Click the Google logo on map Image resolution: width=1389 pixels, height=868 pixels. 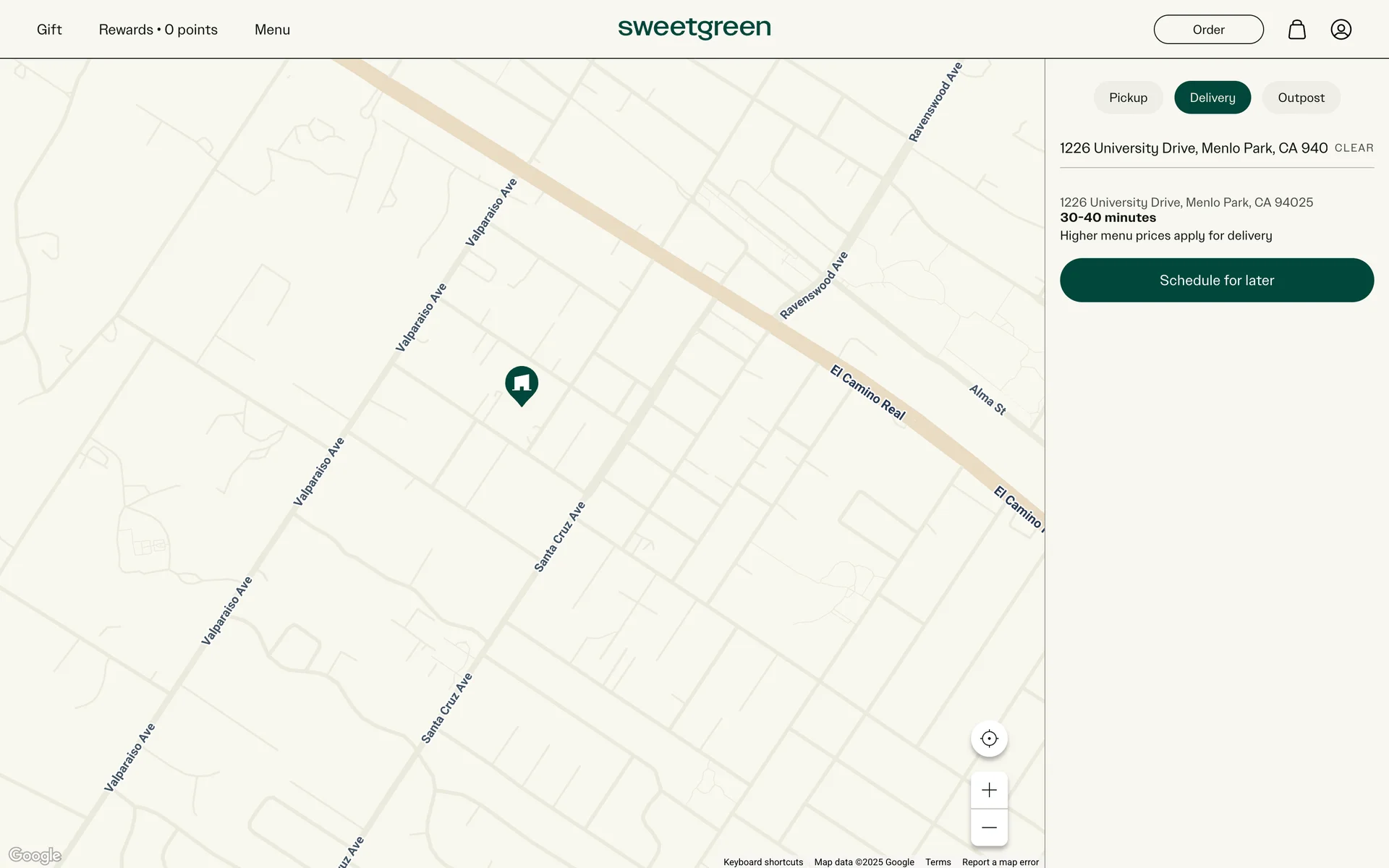tap(35, 855)
